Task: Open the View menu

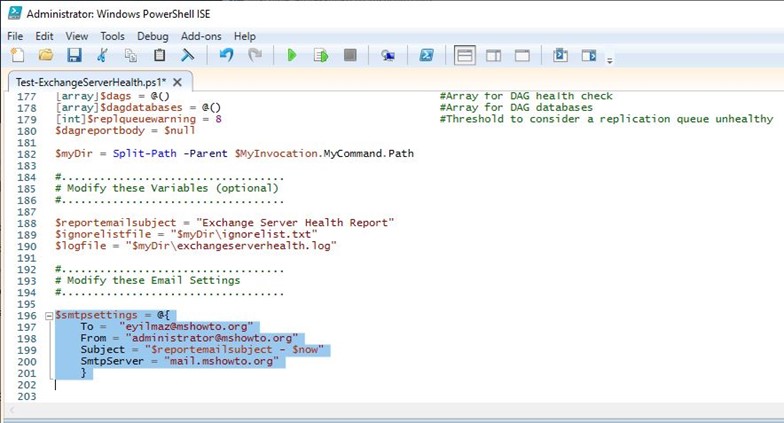Action: pos(76,36)
